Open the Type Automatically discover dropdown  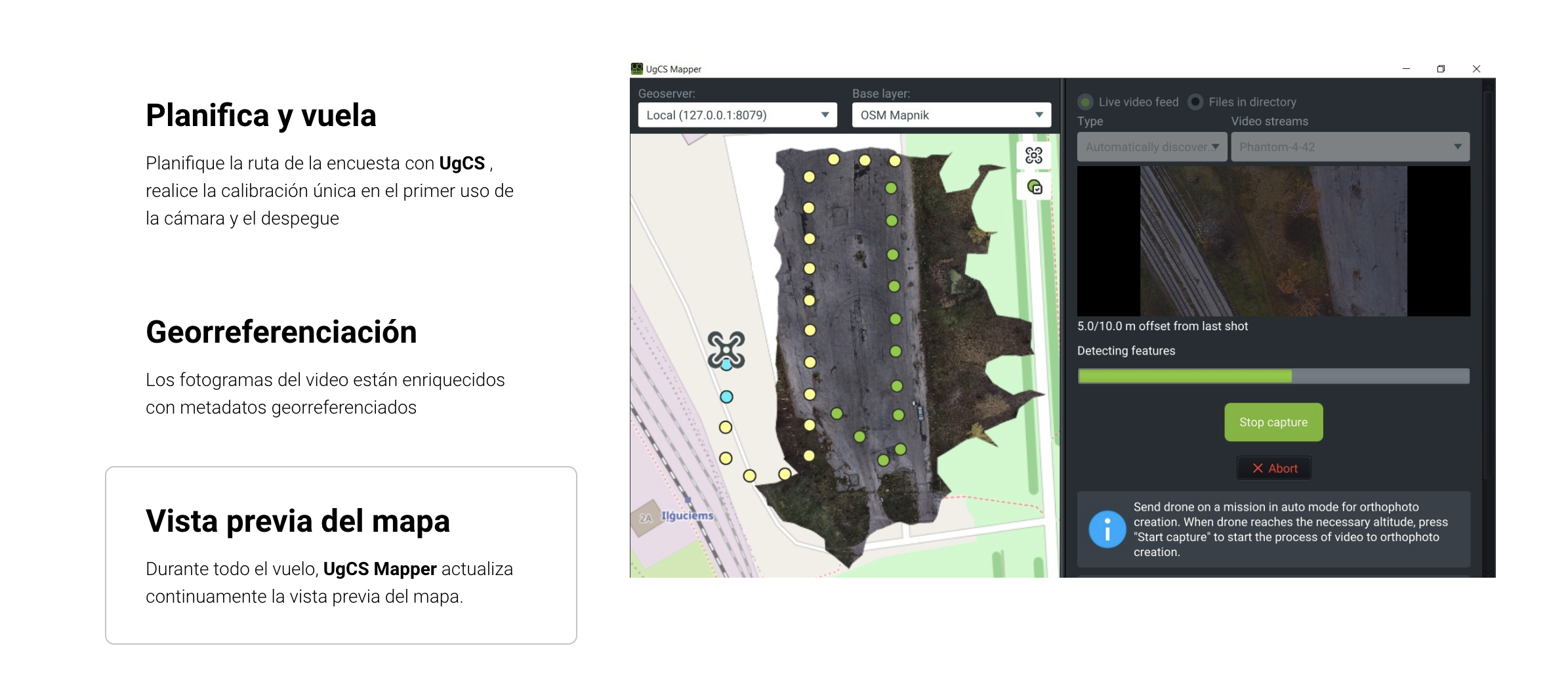pos(1152,147)
